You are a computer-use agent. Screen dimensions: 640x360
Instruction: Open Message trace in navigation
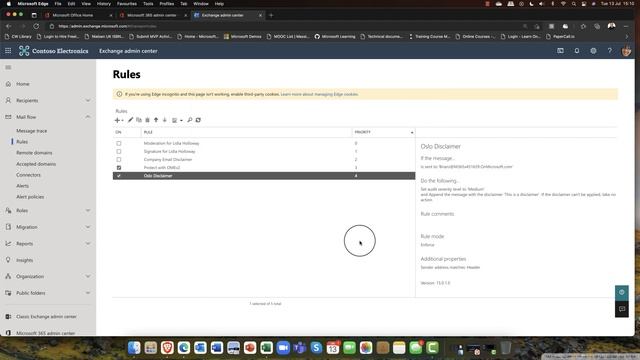pyautogui.click(x=31, y=131)
